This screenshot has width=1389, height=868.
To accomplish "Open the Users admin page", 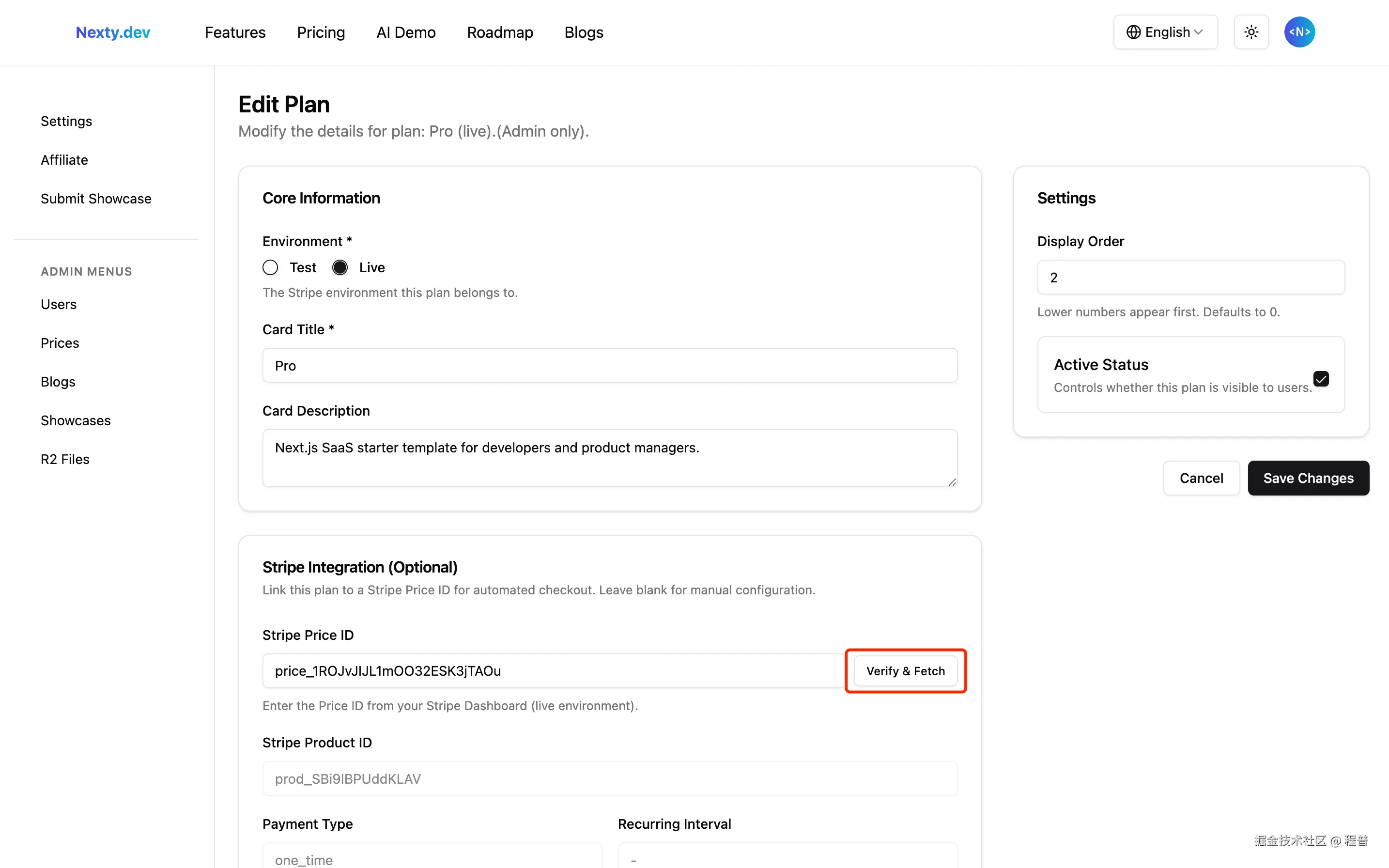I will tap(58, 304).
